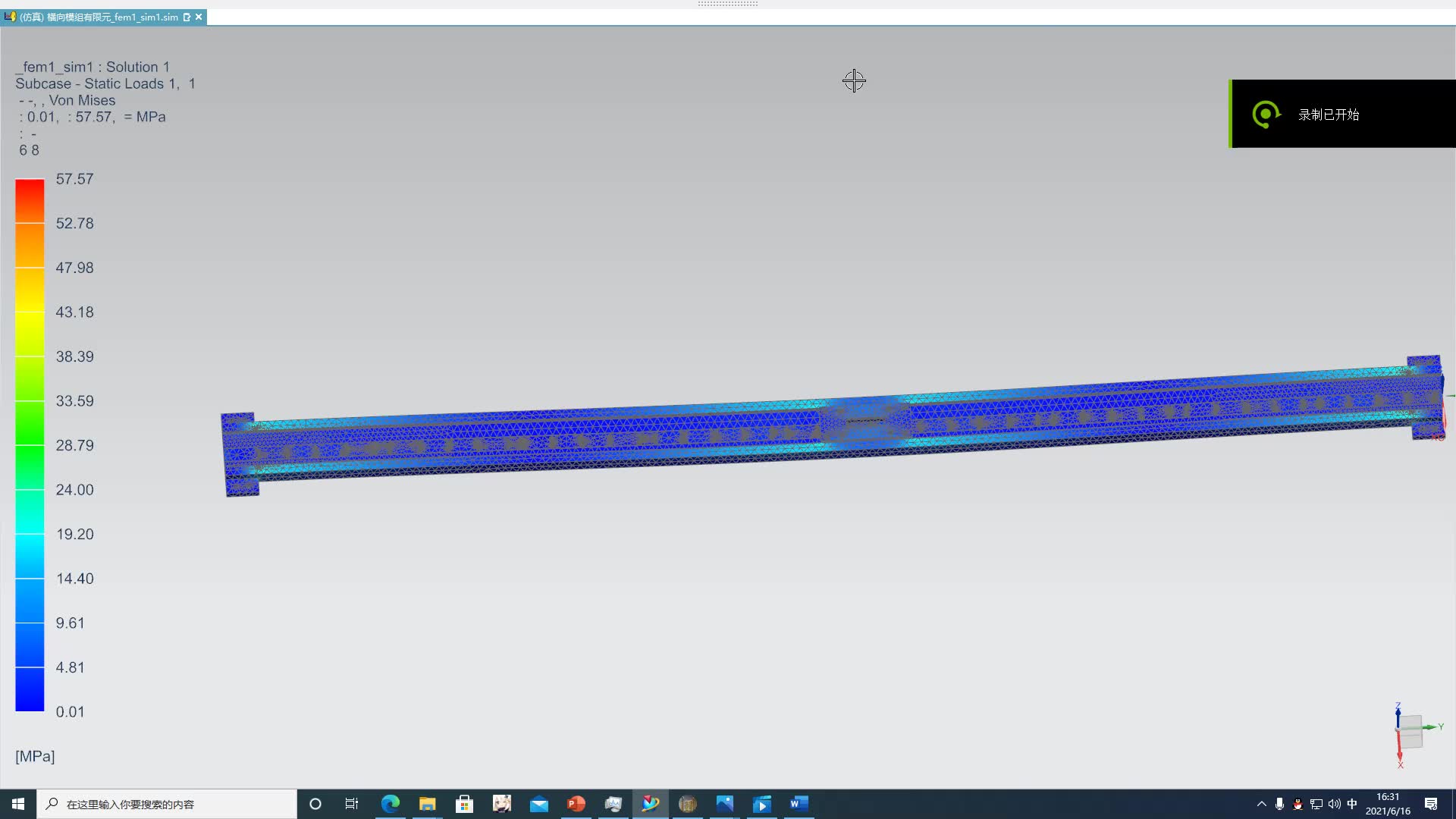The height and width of the screenshot is (819, 1456).
Task: Select the fem1_sim1.sim simulation tab
Action: point(99,17)
